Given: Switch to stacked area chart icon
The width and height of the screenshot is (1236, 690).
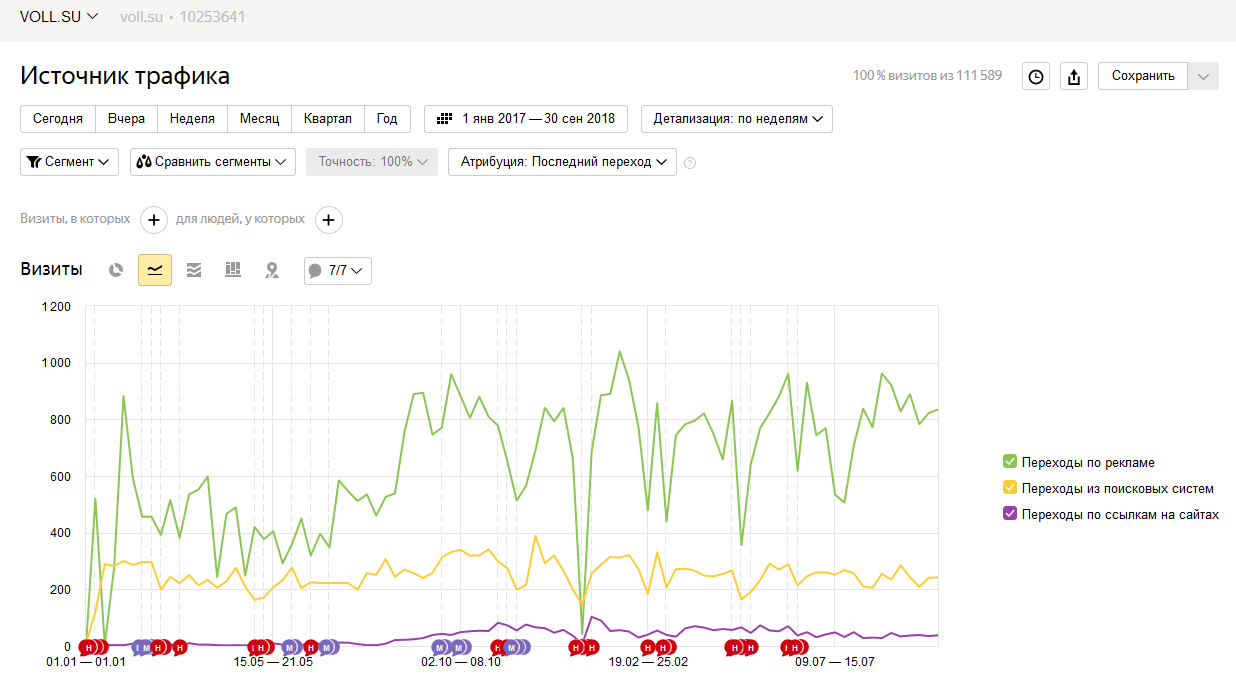Looking at the screenshot, I should pos(194,270).
